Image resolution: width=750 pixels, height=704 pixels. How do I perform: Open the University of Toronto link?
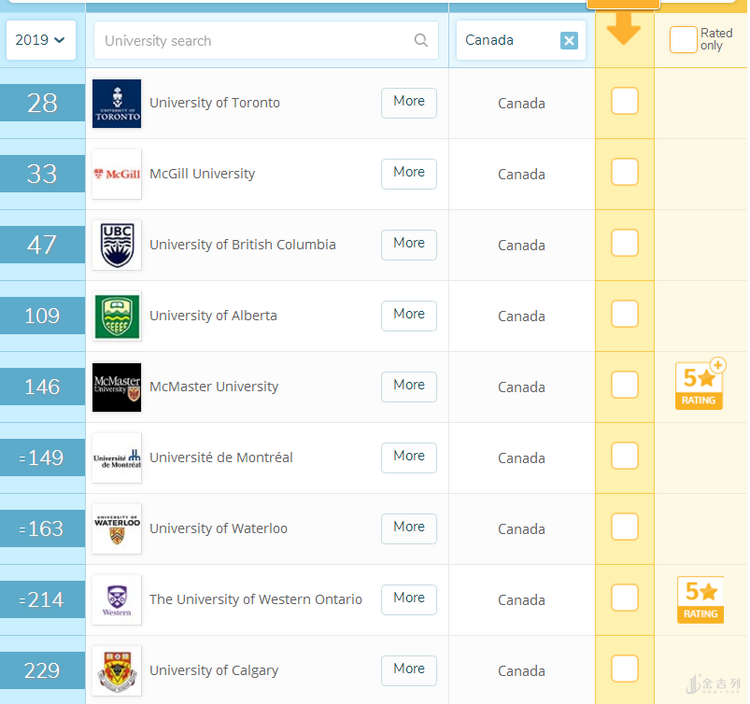click(x=215, y=103)
